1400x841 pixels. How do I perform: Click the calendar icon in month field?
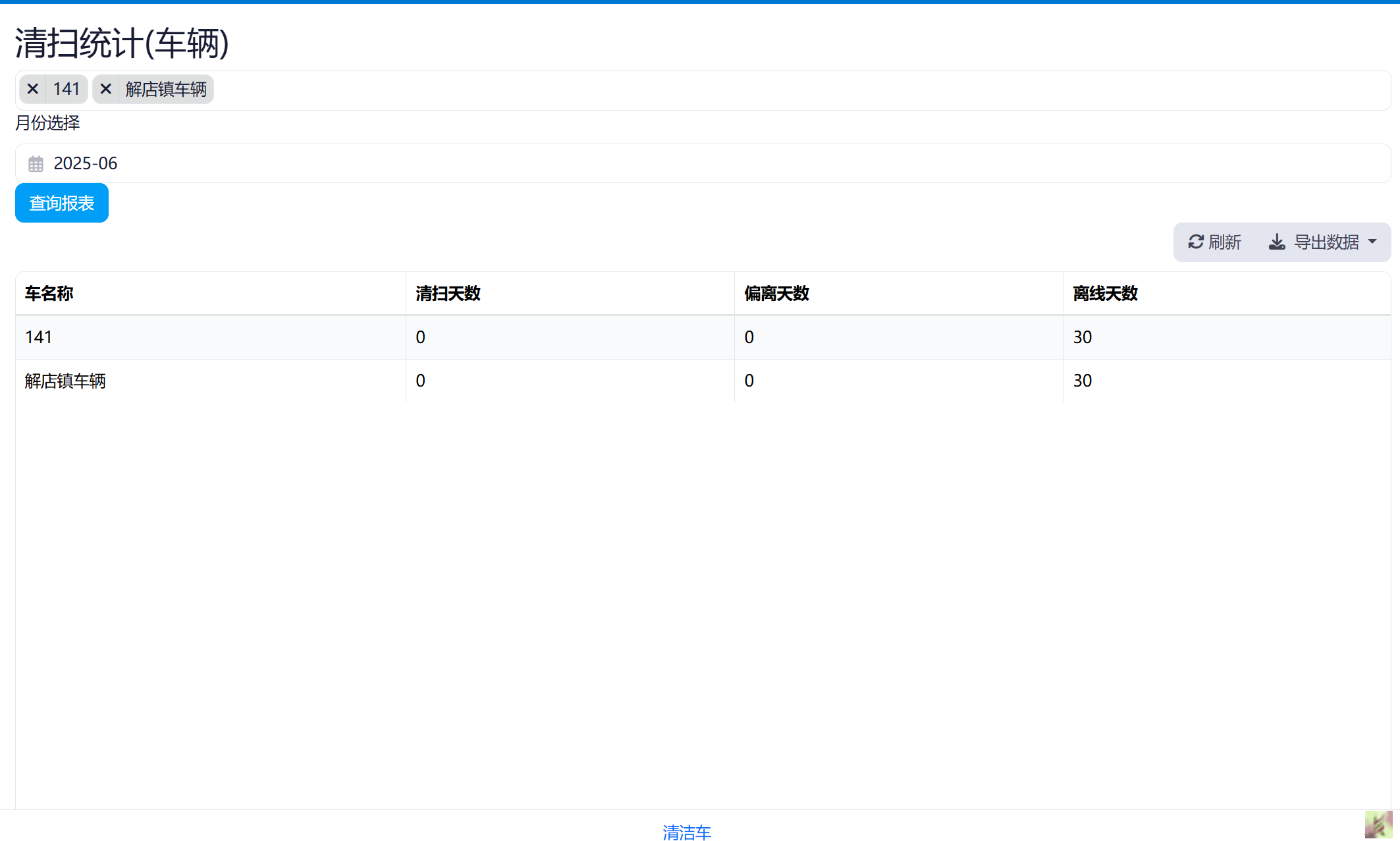pos(36,164)
